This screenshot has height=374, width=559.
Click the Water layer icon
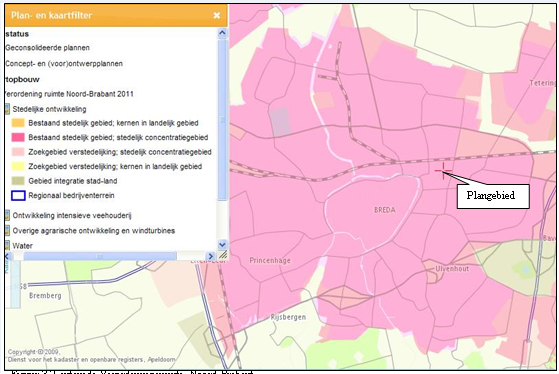tap(7, 246)
